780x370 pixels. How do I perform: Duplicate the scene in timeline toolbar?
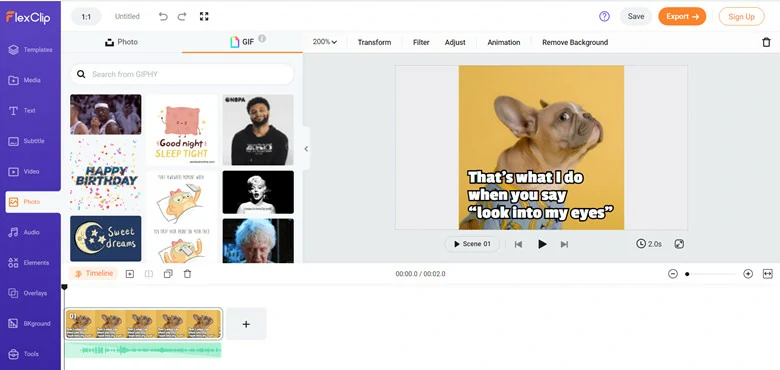tap(168, 274)
